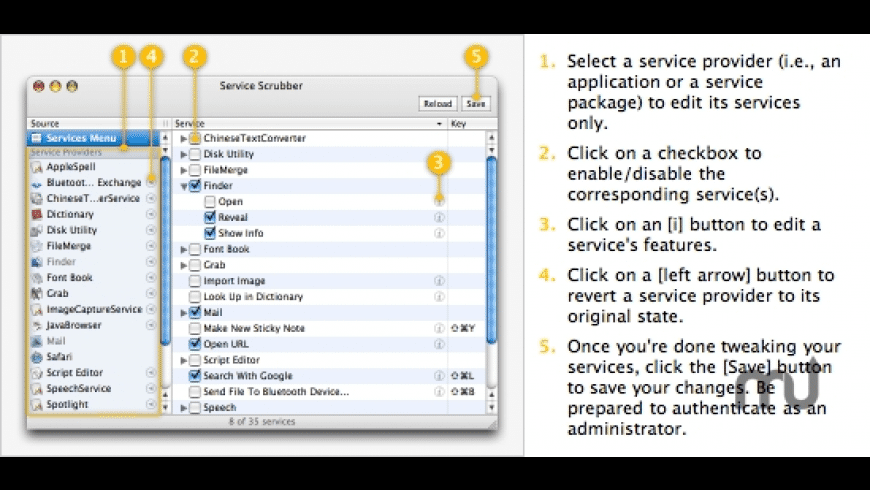
Task: Uncheck the Reveal service checkbox
Action: 210,217
